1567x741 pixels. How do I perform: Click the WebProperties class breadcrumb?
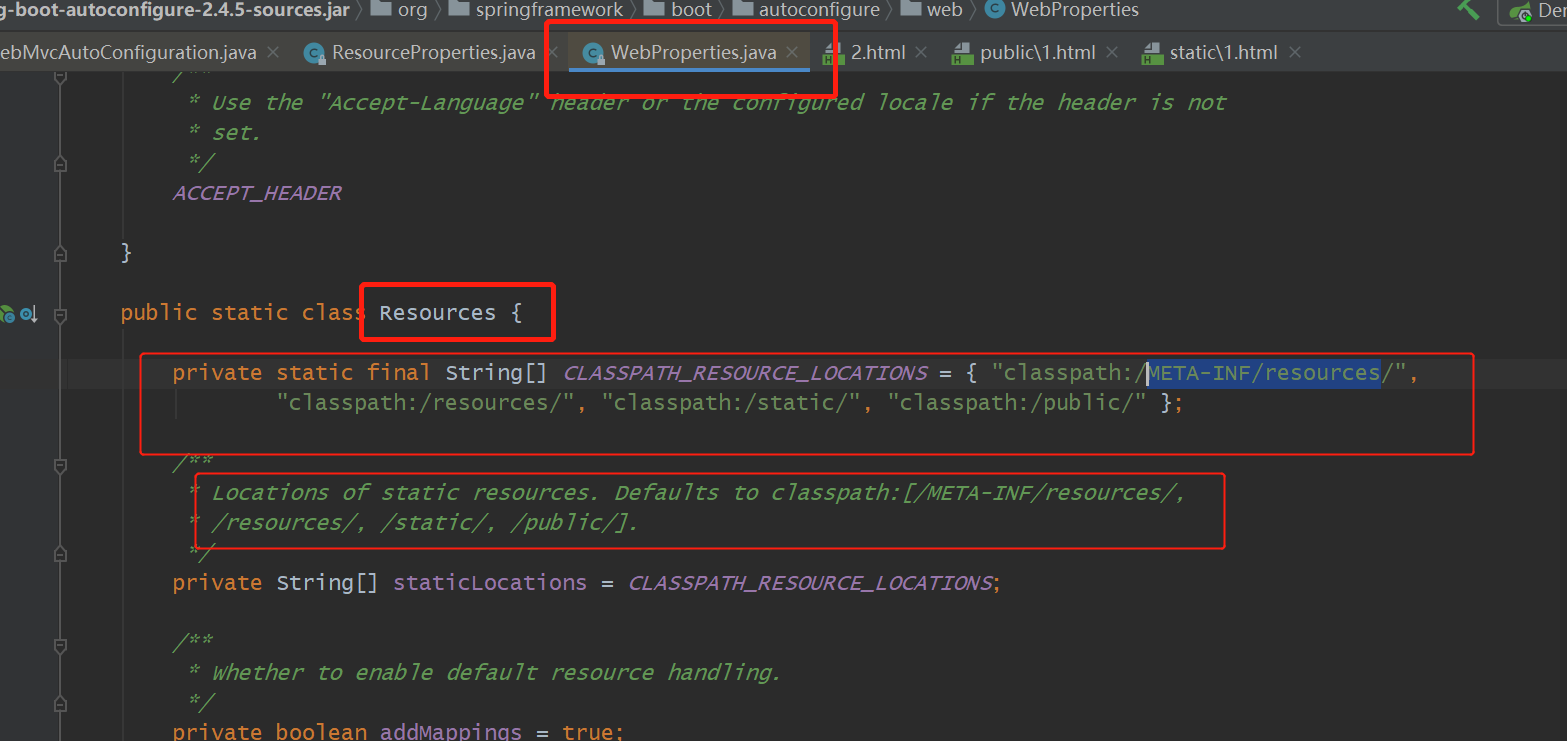1062,10
